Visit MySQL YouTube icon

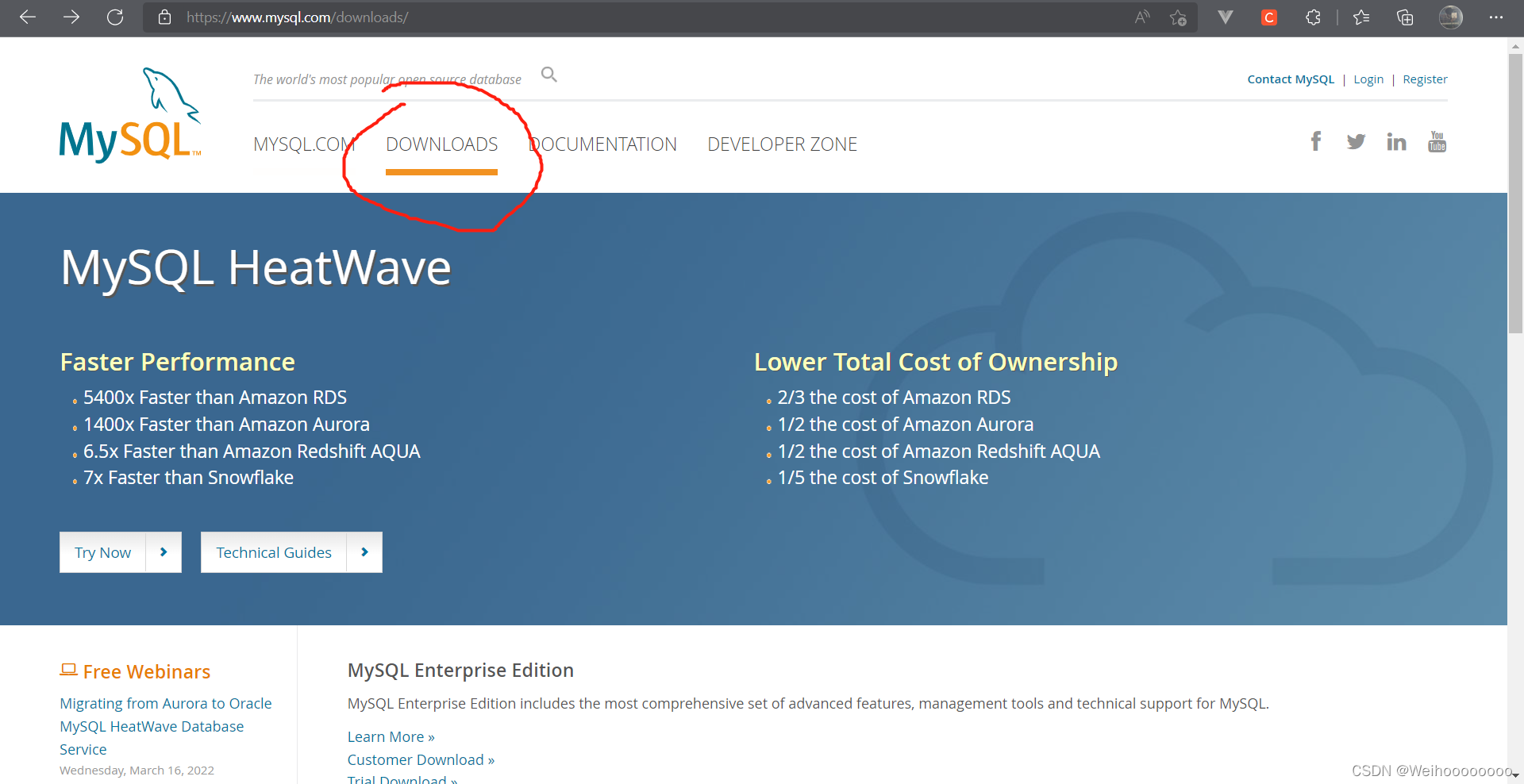(1437, 141)
